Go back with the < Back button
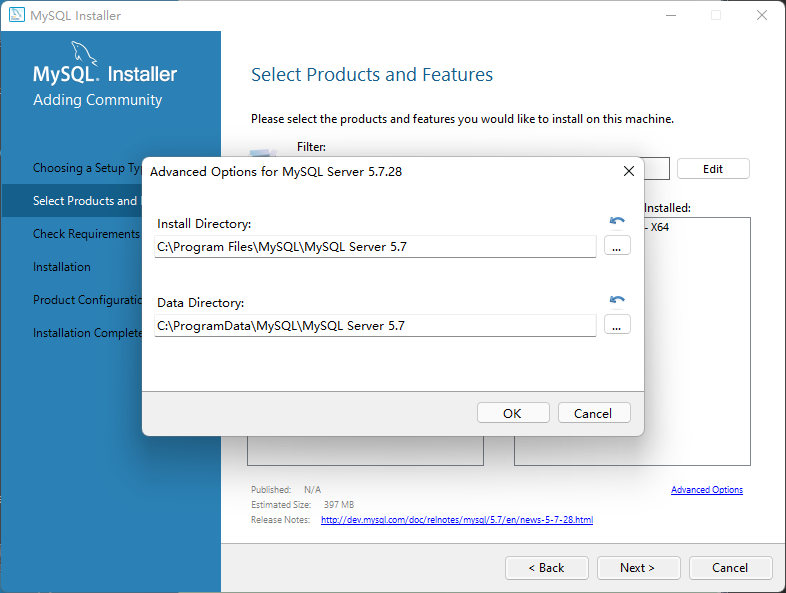Image resolution: width=786 pixels, height=593 pixels. [x=546, y=568]
